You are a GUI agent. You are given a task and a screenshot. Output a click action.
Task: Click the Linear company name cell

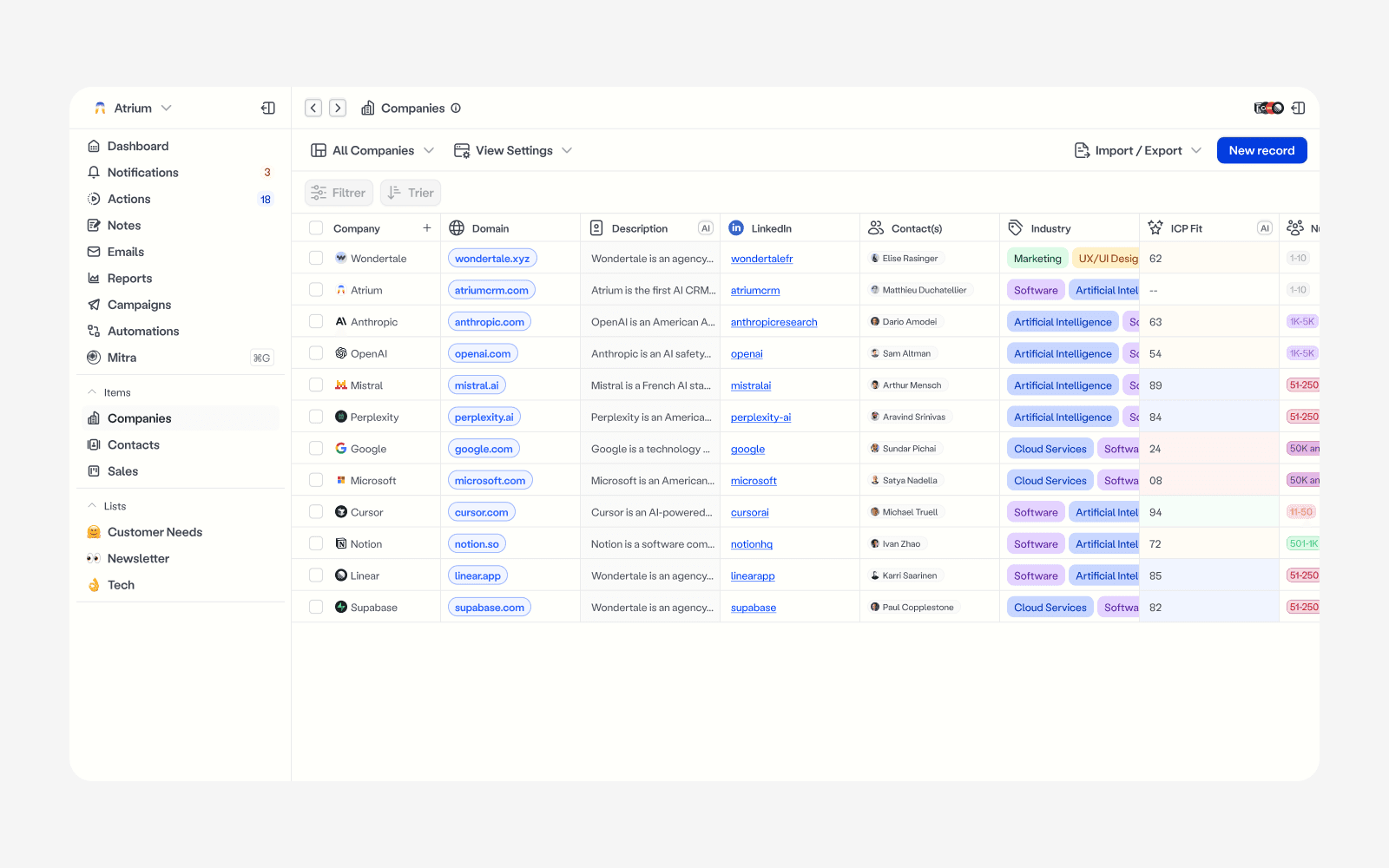(365, 575)
